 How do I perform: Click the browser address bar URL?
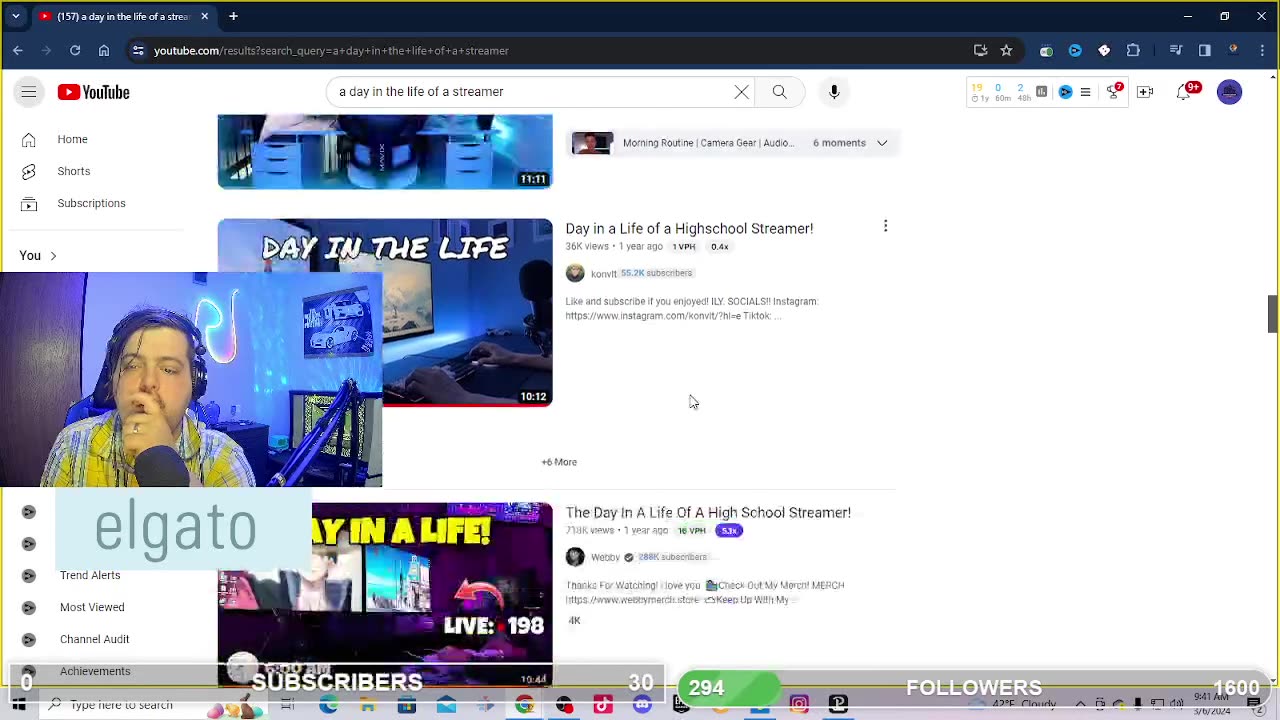tap(331, 50)
